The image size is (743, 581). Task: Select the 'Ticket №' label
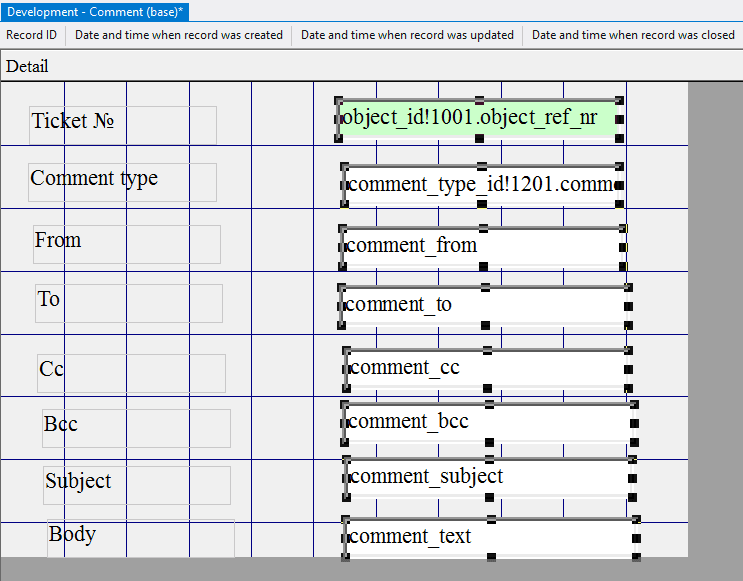122,124
